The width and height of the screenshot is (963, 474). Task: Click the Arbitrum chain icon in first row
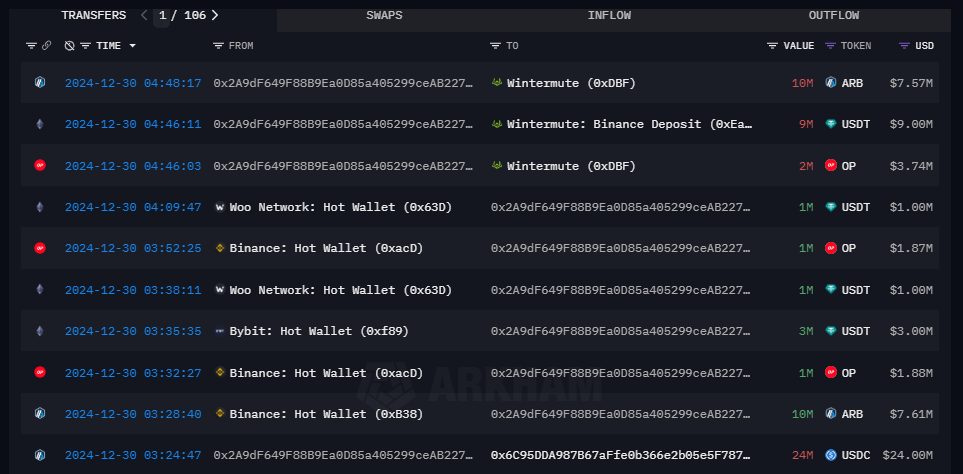40,83
